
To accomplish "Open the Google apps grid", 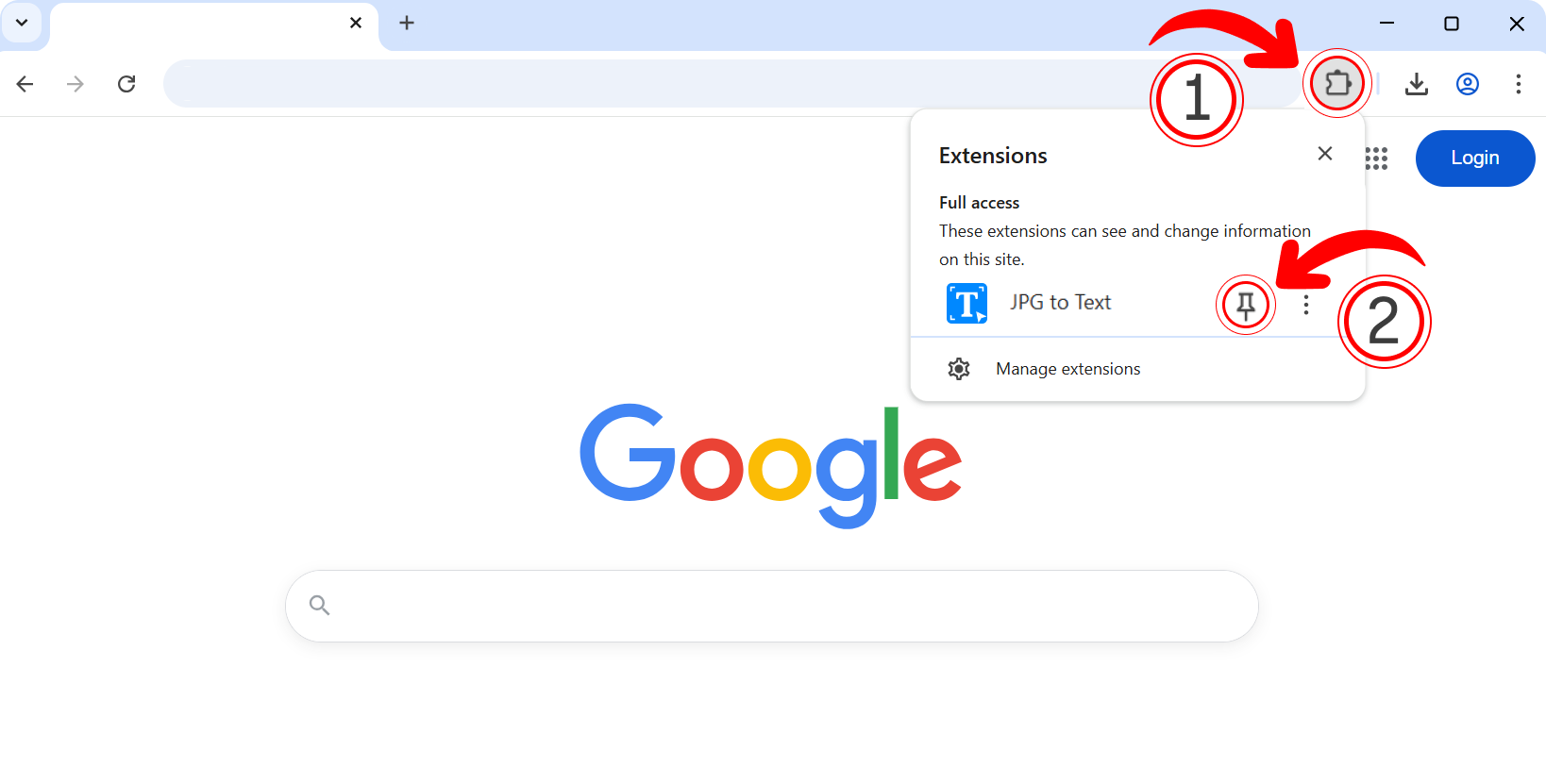I will (1376, 158).
